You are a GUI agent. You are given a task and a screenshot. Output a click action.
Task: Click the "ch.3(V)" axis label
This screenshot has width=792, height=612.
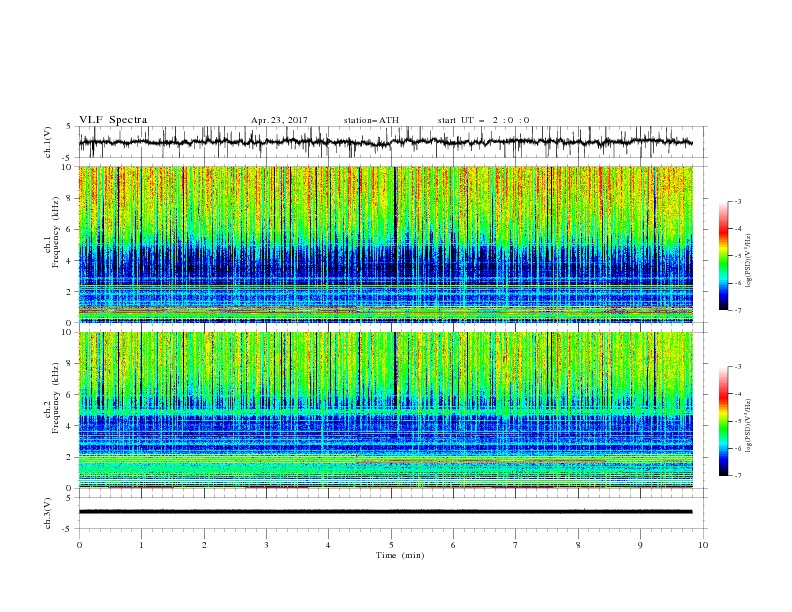pyautogui.click(x=48, y=513)
